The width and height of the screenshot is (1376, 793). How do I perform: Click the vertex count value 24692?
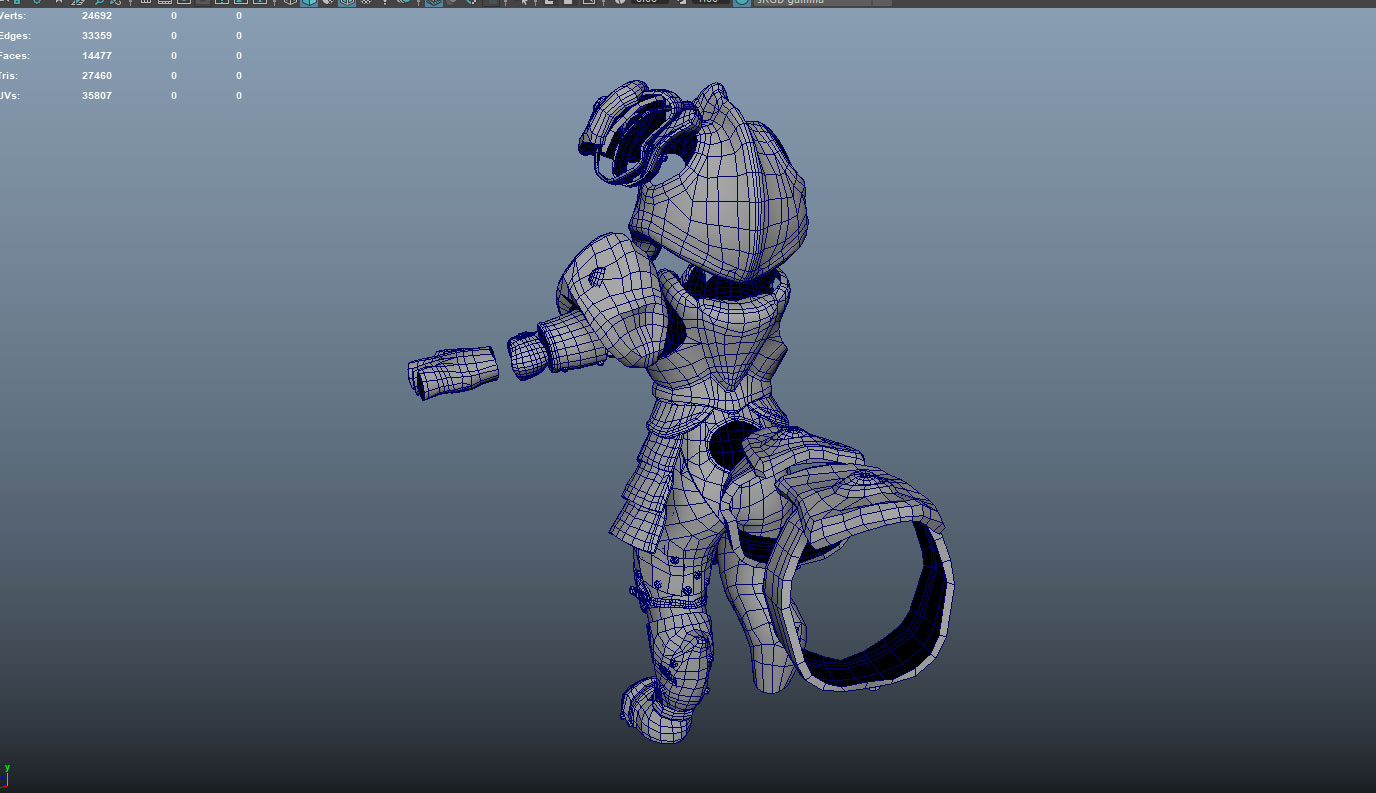[97, 16]
